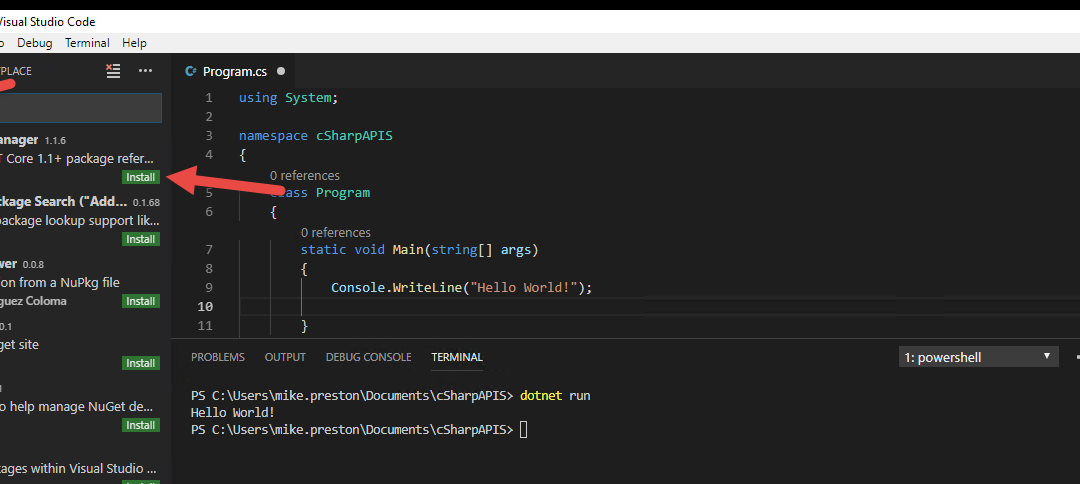Click the 'Hello World!' terminal output line
This screenshot has height=484, width=1080.
[x=233, y=412]
